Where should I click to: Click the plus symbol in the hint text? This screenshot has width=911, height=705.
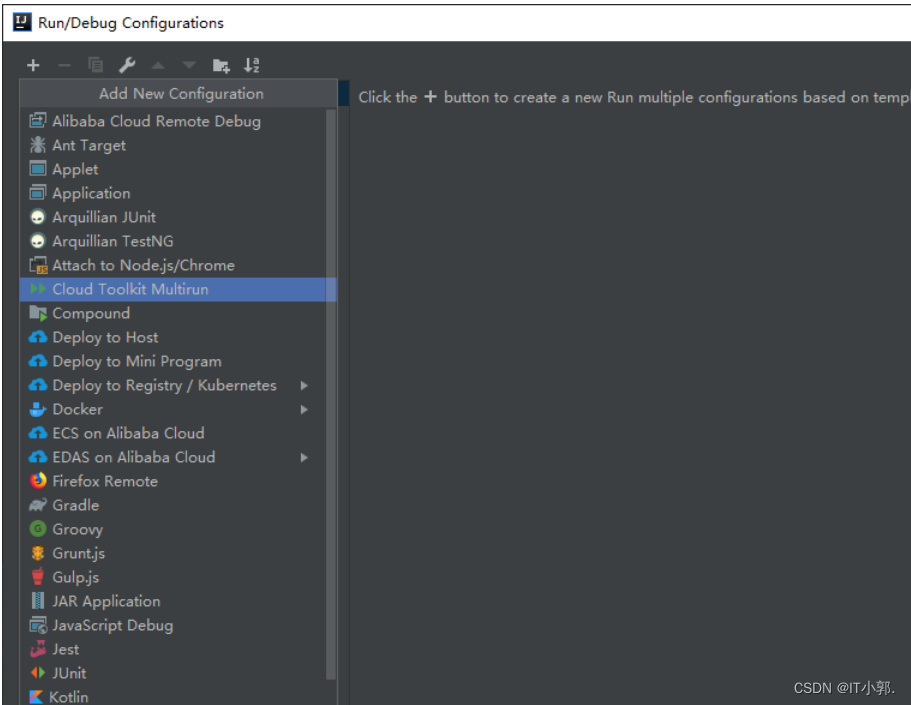pos(430,96)
